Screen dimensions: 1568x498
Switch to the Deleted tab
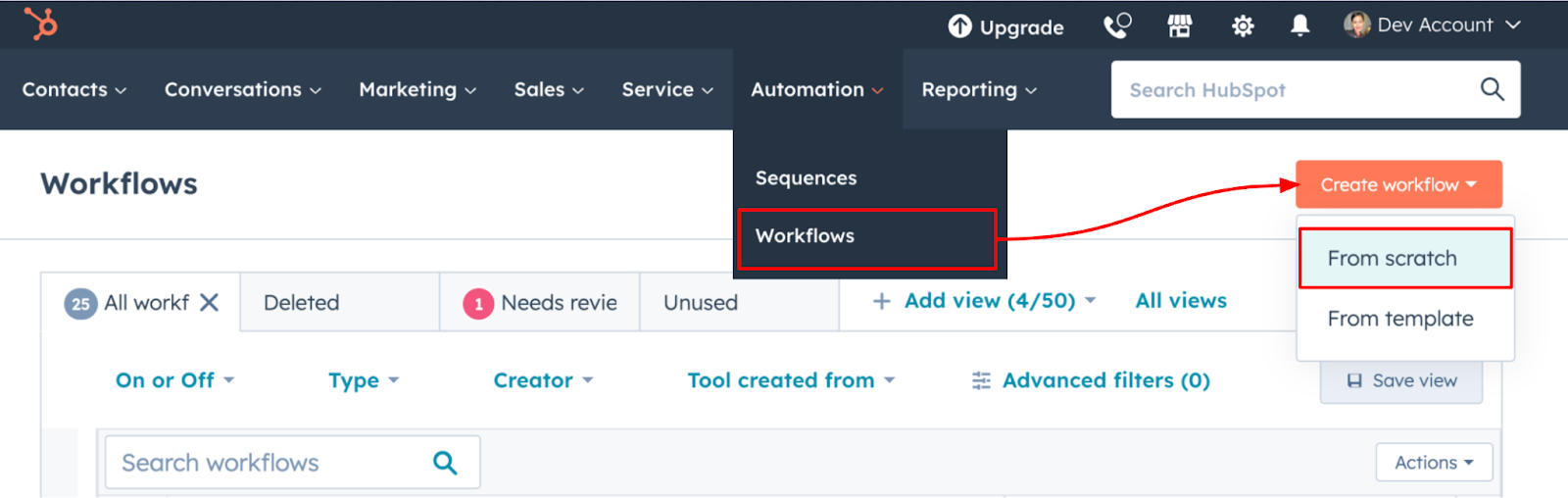[339, 303]
